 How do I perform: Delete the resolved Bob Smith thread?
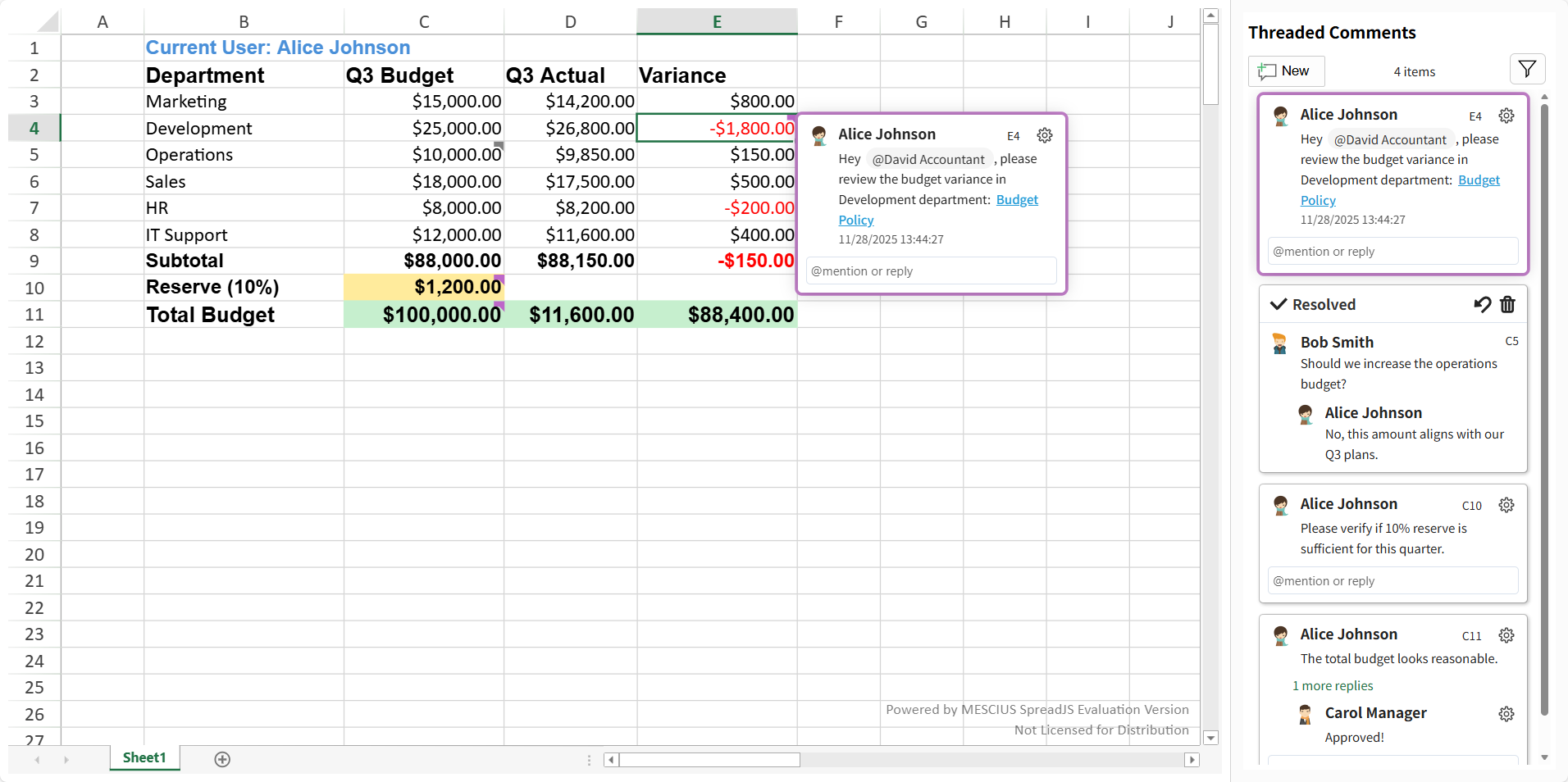pos(1507,305)
